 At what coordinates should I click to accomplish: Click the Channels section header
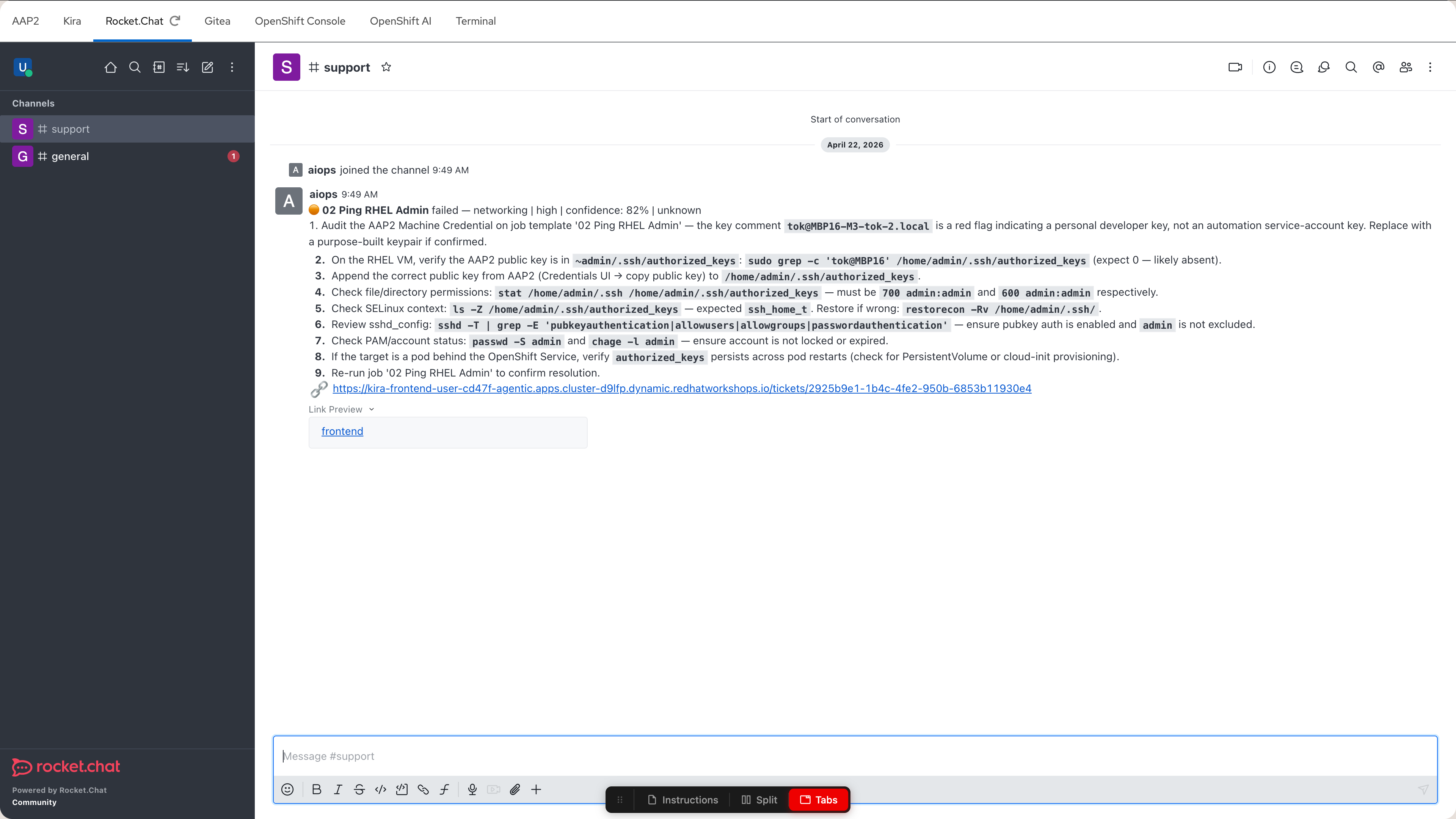[33, 104]
